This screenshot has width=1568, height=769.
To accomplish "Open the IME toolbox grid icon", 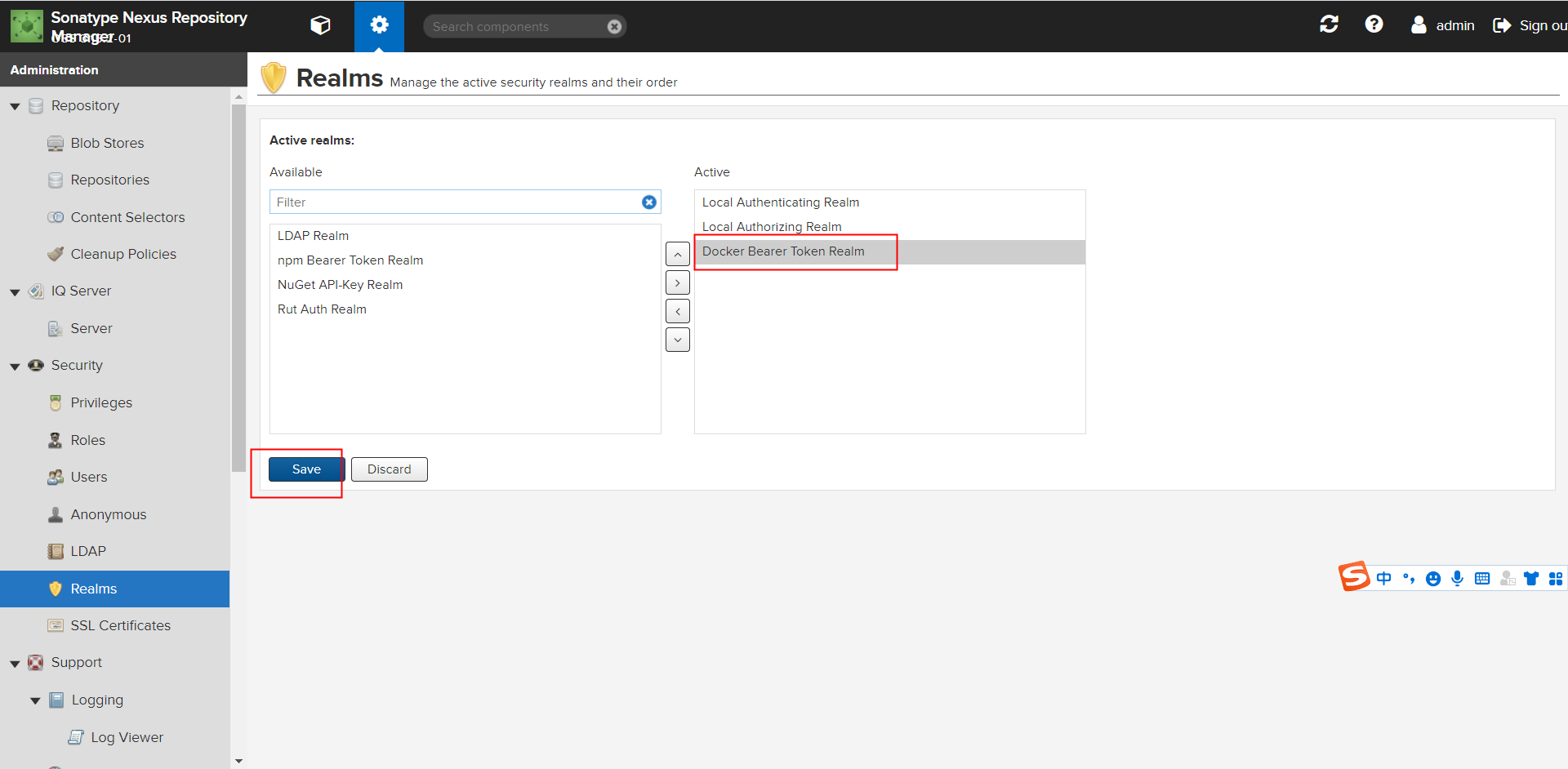I will [x=1556, y=579].
